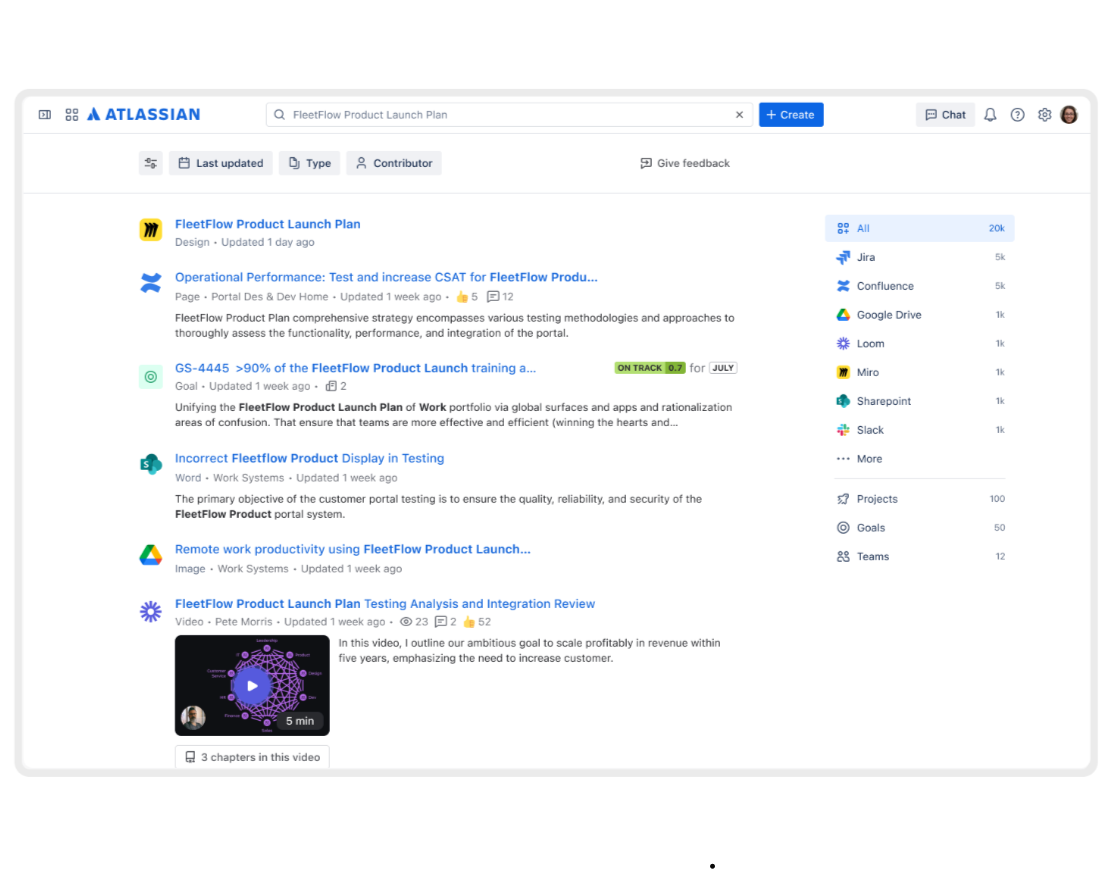Open Type filter dropdown
This screenshot has width=1113, height=895.
pos(309,163)
